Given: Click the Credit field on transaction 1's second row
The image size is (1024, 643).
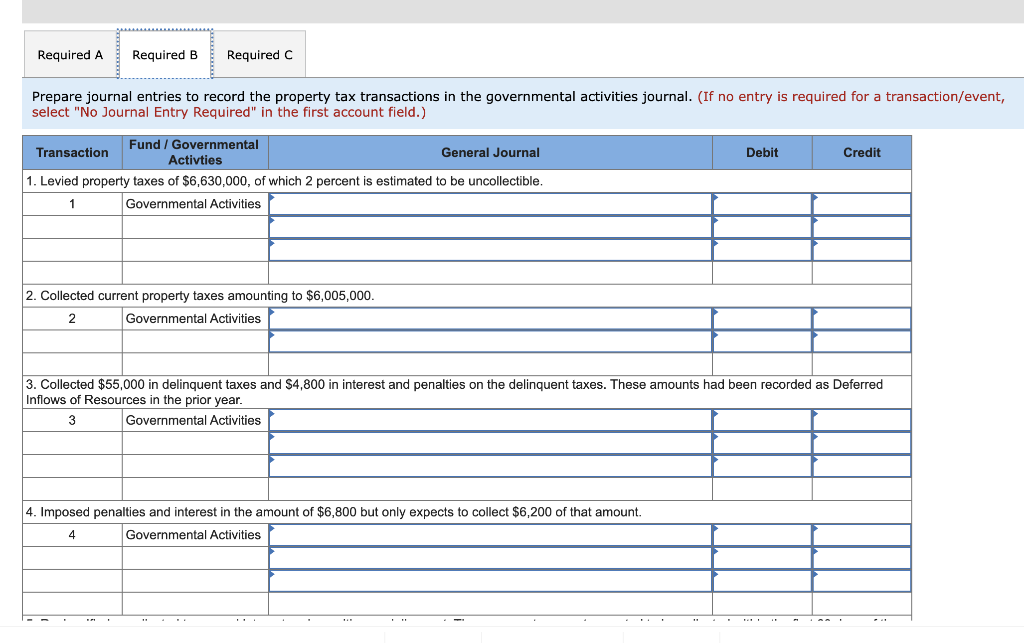Looking at the screenshot, I should click(860, 227).
